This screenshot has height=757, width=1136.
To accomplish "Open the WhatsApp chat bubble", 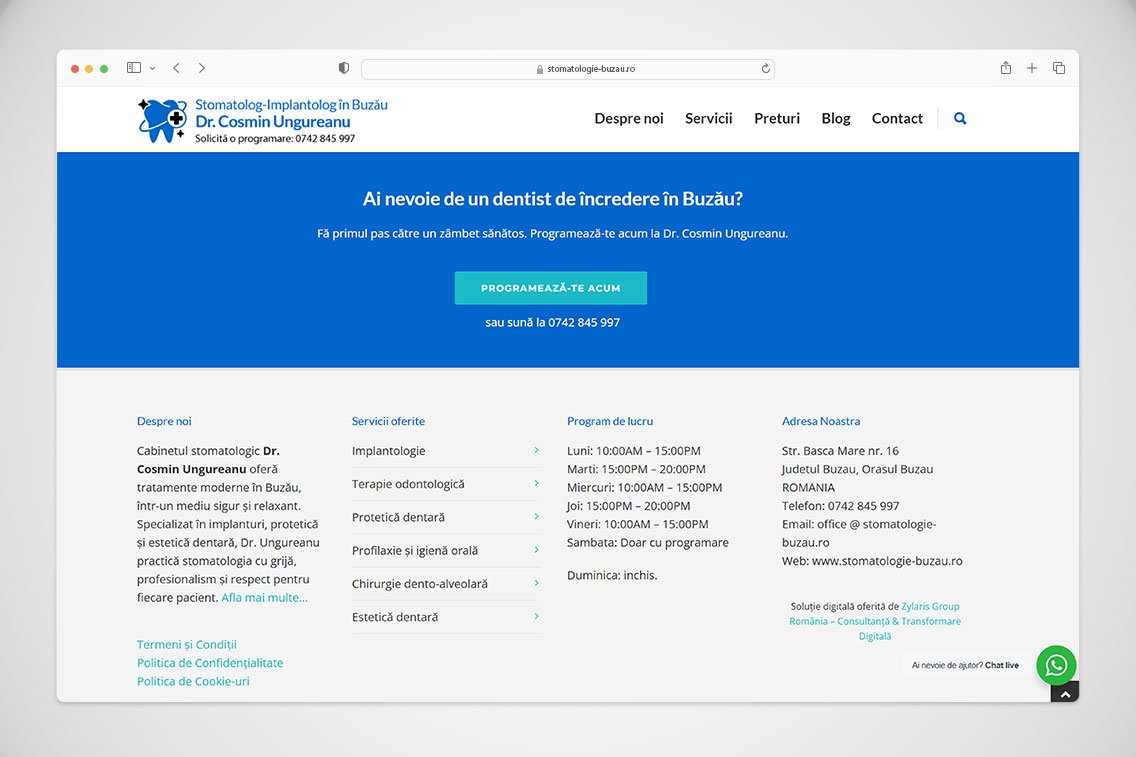I will tap(1056, 665).
